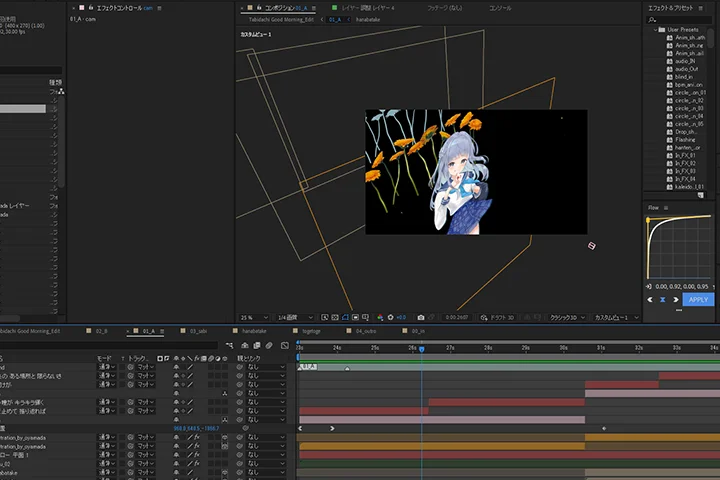Click the blue exposure value +0.0
Viewport: 720px width, 480px height.
click(x=401, y=317)
